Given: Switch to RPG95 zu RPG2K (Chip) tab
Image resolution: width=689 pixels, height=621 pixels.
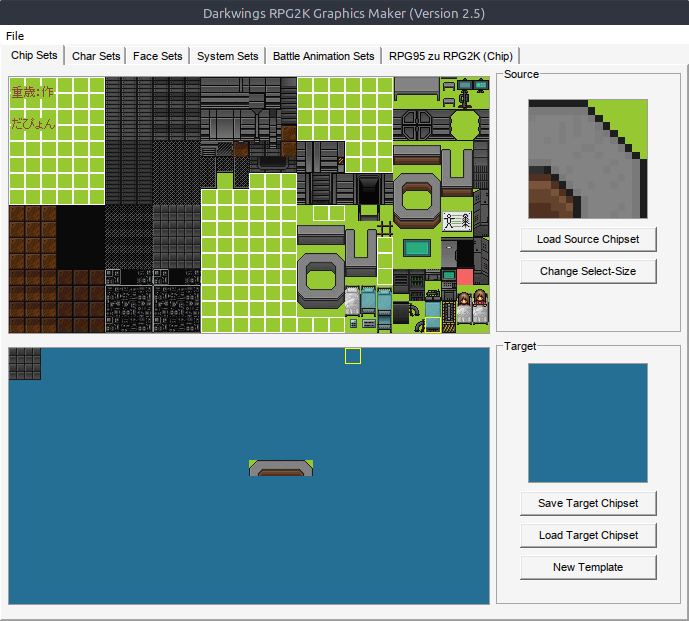Looking at the screenshot, I should pos(451,56).
